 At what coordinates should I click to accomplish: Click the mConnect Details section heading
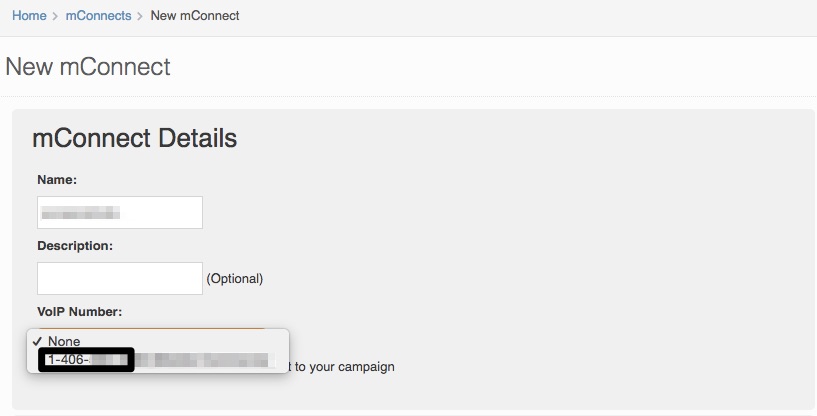pyautogui.click(x=134, y=138)
